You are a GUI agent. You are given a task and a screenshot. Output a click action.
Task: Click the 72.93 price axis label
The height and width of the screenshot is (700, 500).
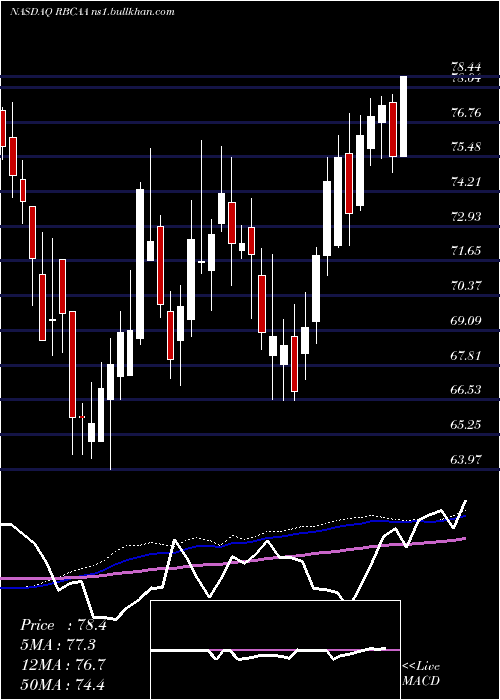tap(466, 217)
